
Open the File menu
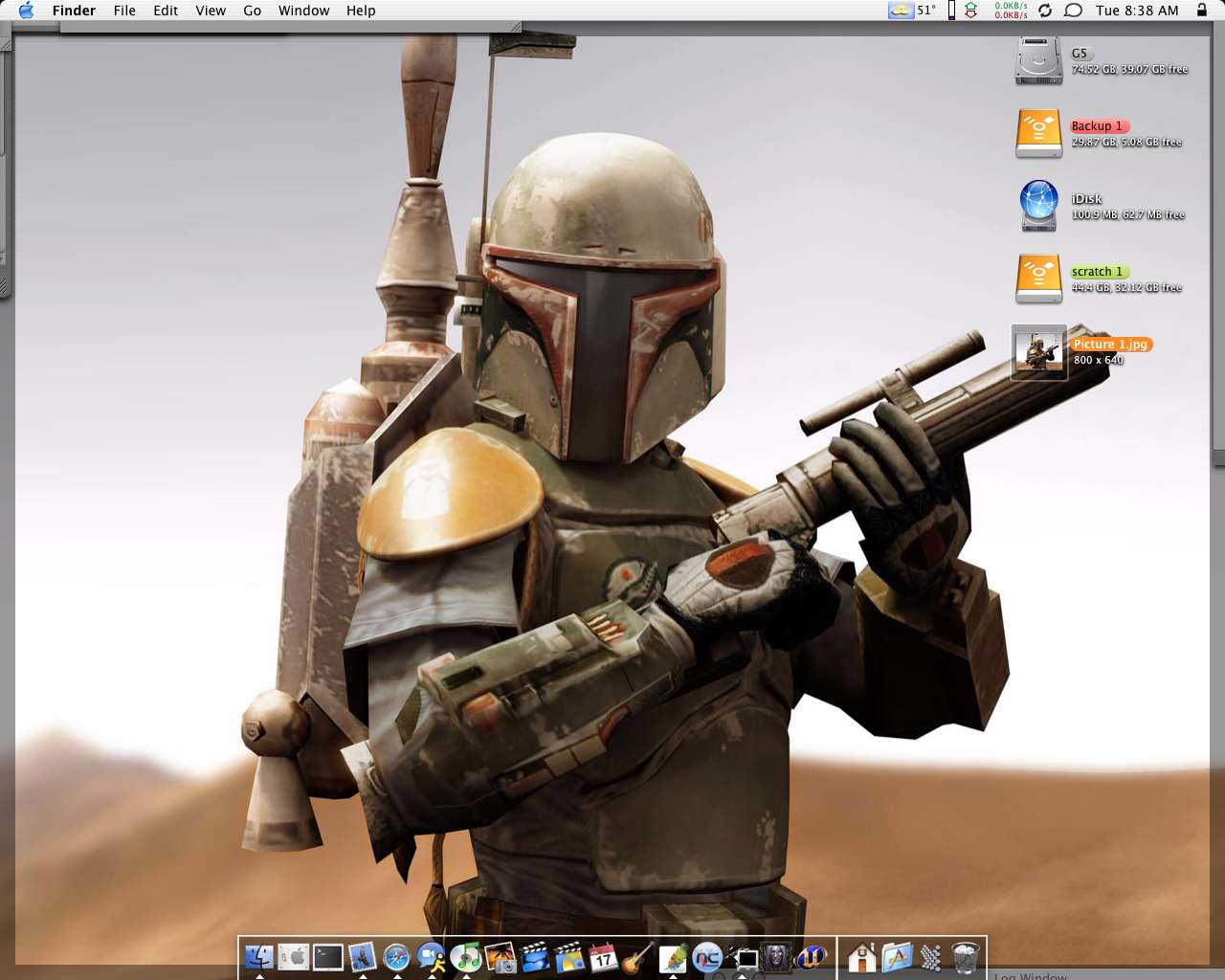[124, 11]
